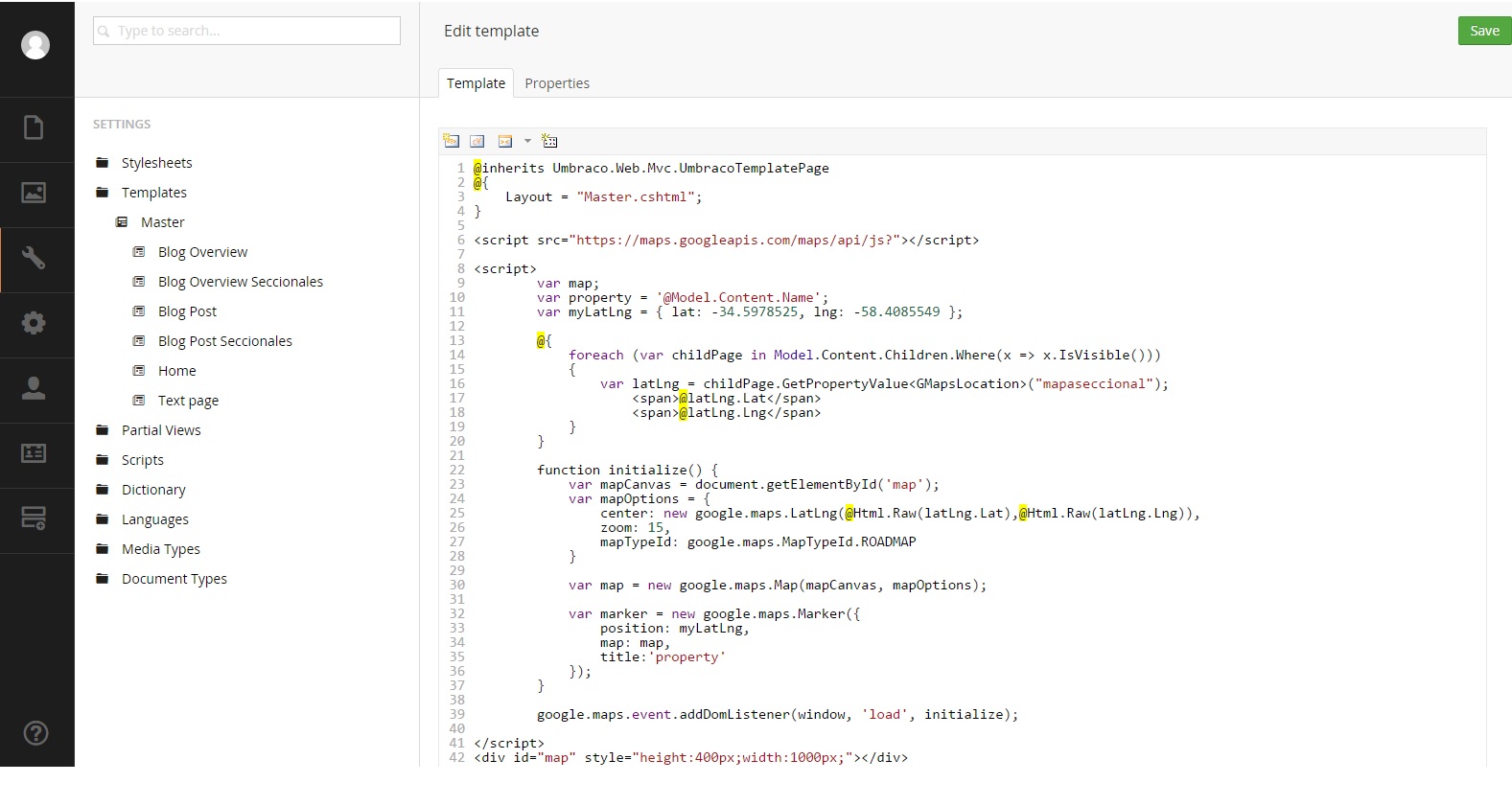Click the Layout = "Master.cshtml" code line
Screen dimensions: 1512x806
[604, 196]
